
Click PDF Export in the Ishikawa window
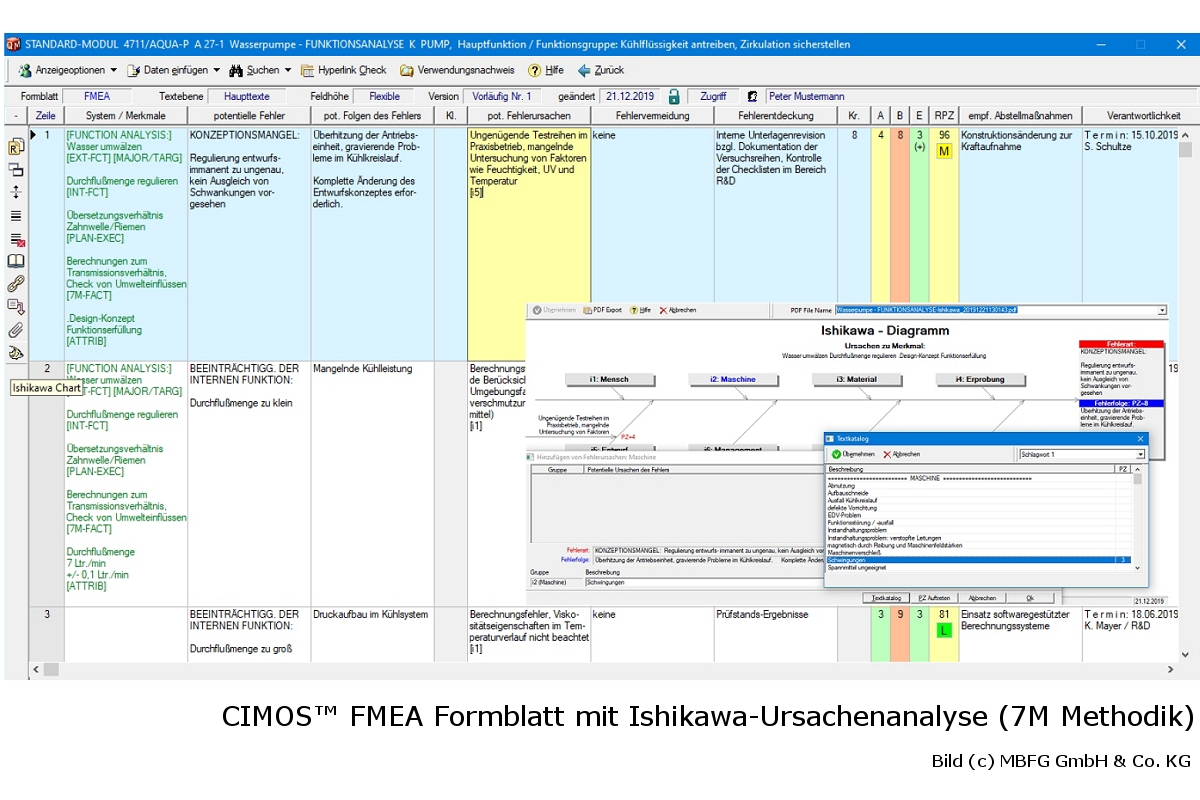[602, 310]
